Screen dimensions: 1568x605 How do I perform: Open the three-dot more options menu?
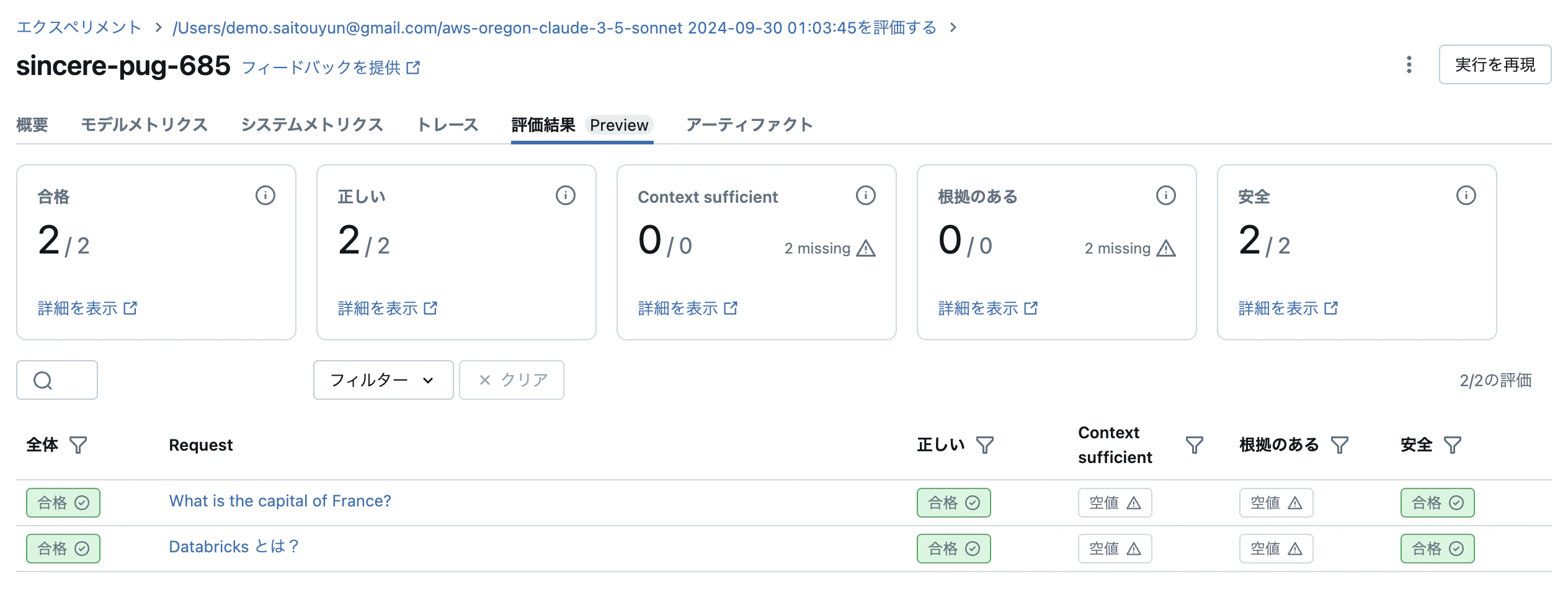tap(1409, 64)
